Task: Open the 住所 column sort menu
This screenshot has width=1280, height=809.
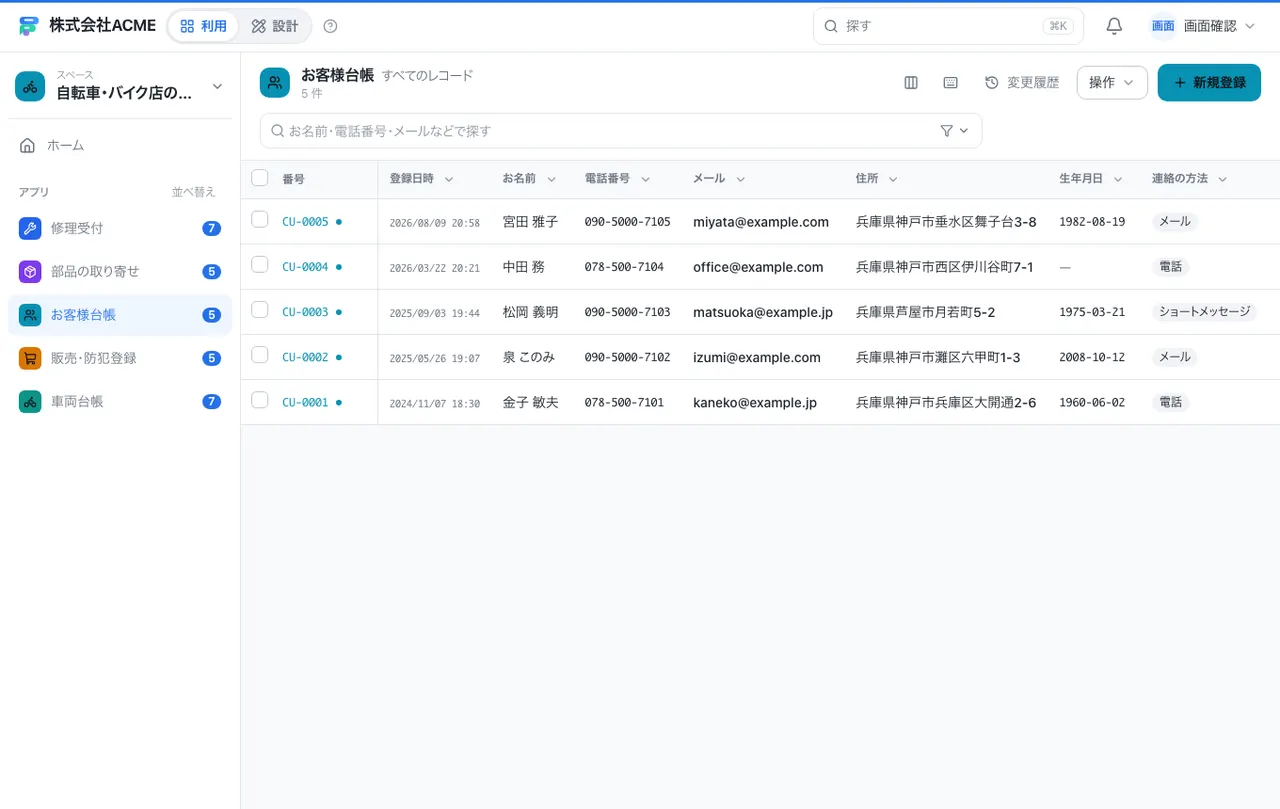Action: click(893, 179)
